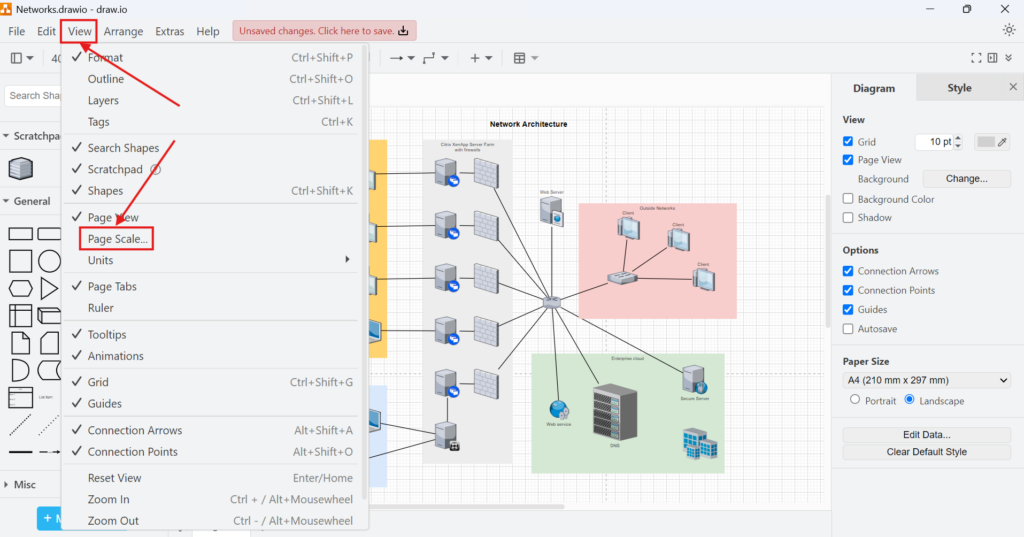This screenshot has width=1024, height=537.
Task: Enable the Autosave checkbox
Action: (848, 329)
